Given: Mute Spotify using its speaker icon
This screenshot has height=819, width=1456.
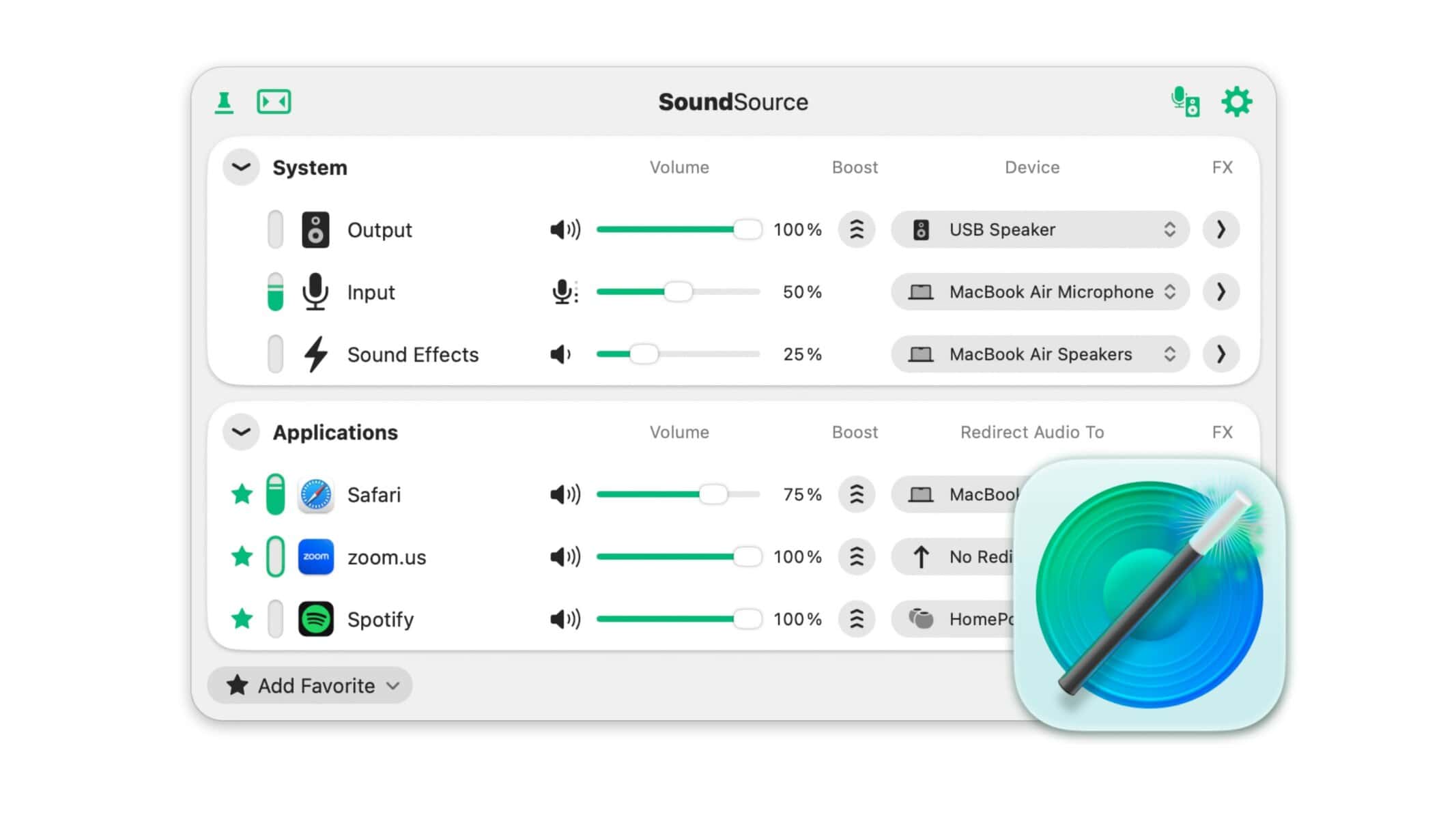Looking at the screenshot, I should pyautogui.click(x=565, y=620).
